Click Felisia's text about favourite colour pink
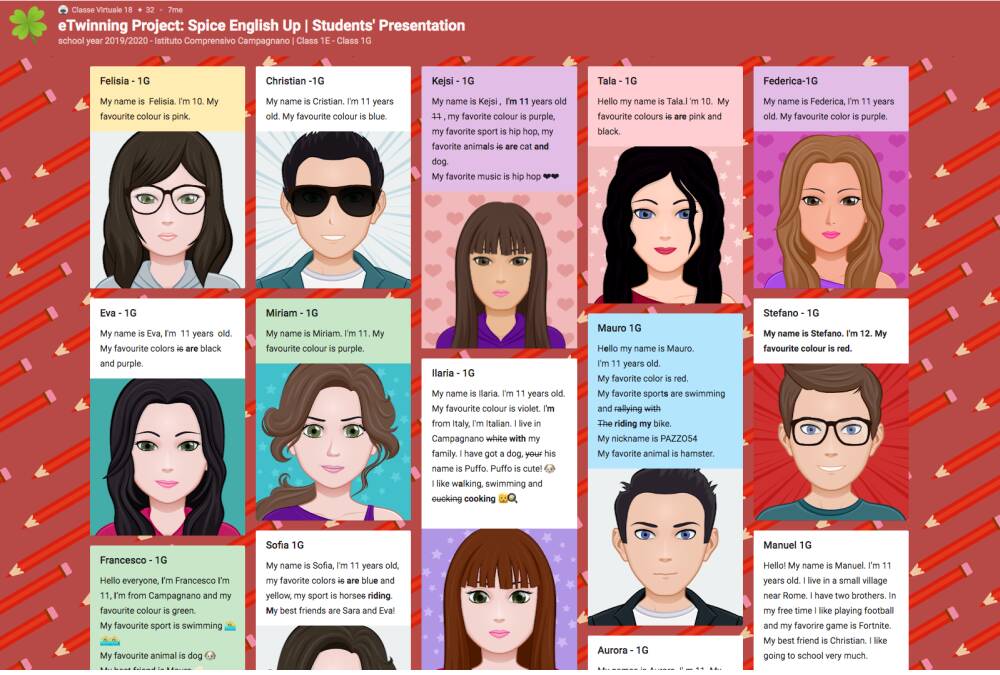1000x675 pixels. [159, 109]
